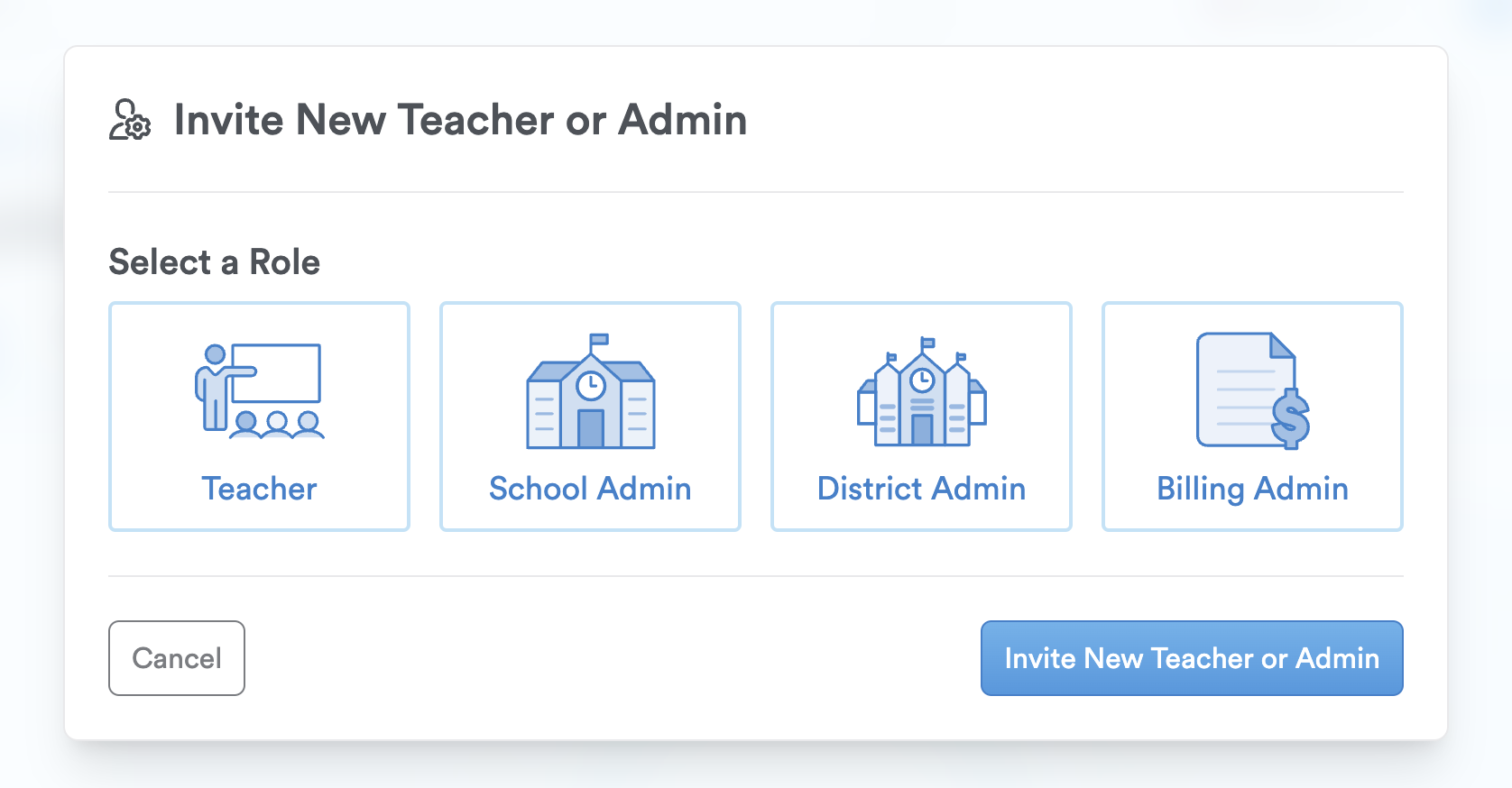Screen dimensions: 1512x788
Task: Choose the Teacher role card
Action: pos(259,417)
